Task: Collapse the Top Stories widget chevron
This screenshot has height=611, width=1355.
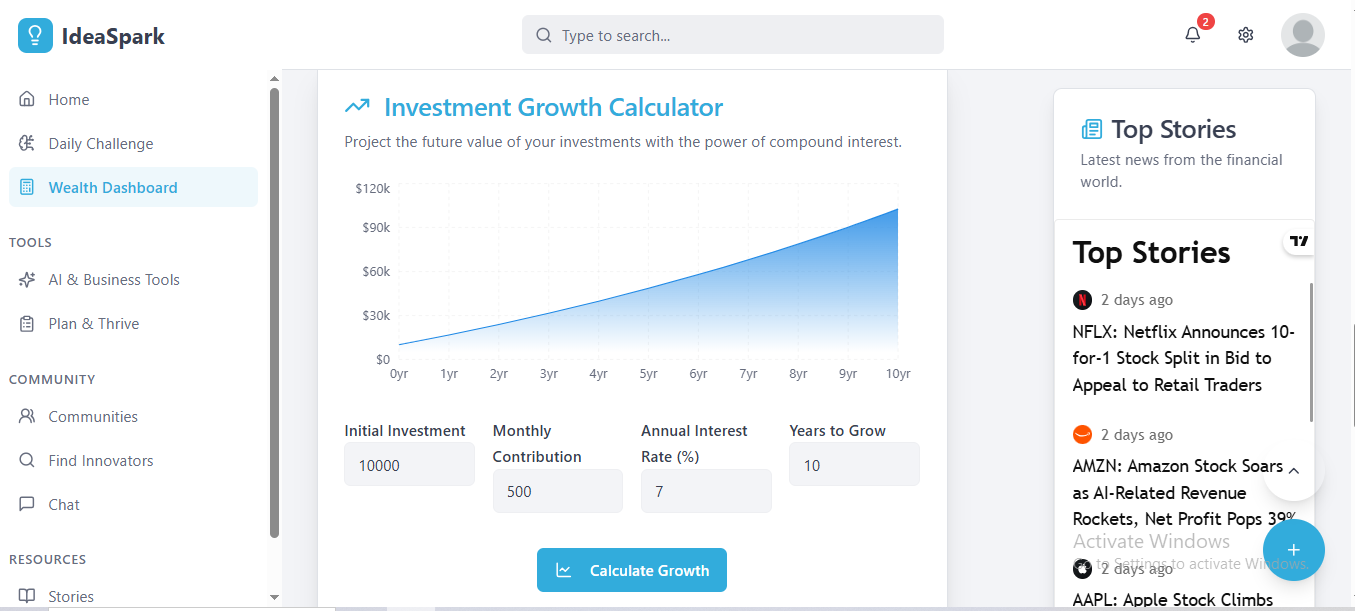Action: (x=1293, y=470)
